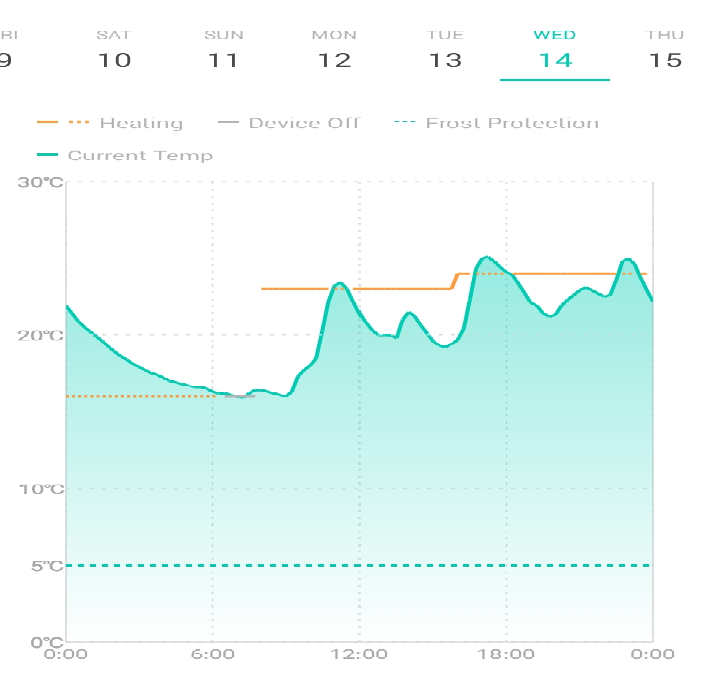
Task: Click the 18:00 time axis label
Action: tap(505, 654)
